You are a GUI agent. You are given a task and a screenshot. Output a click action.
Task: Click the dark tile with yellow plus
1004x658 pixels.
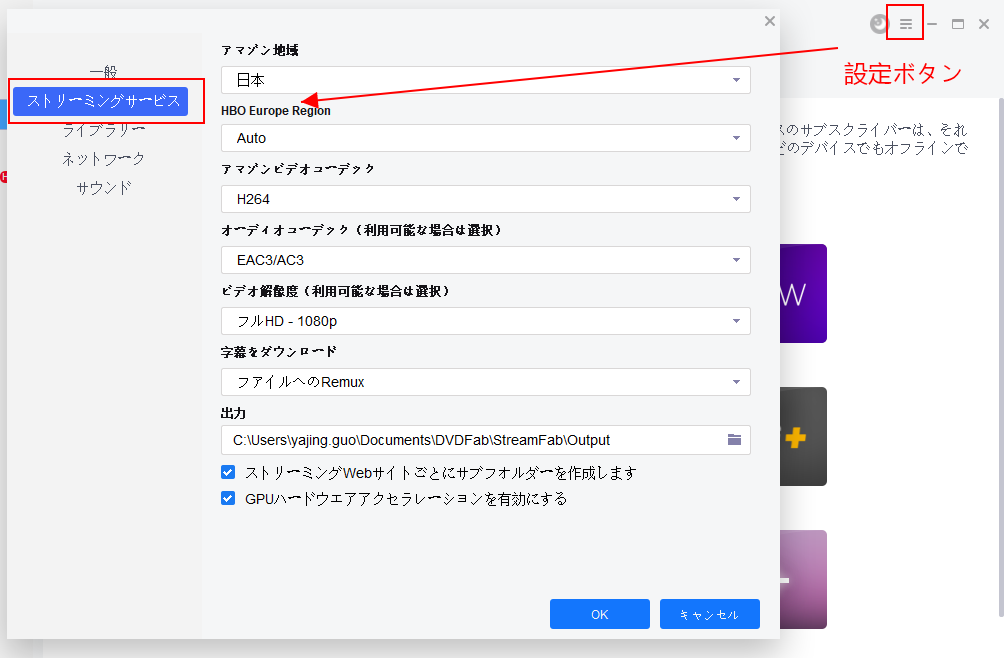tap(803, 437)
